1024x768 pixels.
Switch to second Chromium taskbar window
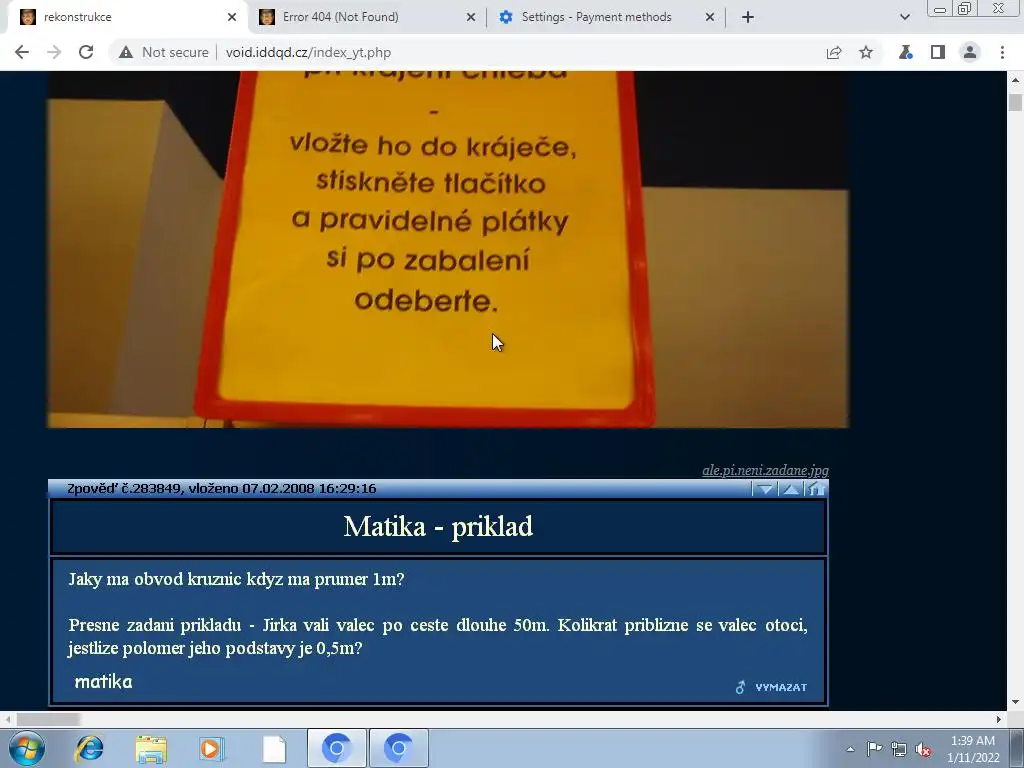coord(398,748)
